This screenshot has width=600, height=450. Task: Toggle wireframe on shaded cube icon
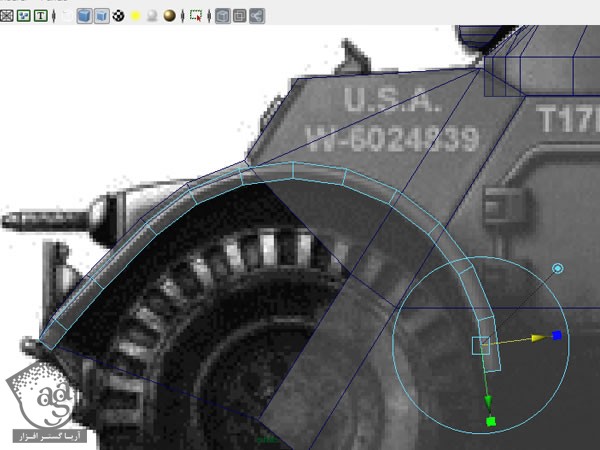pyautogui.click(x=102, y=15)
